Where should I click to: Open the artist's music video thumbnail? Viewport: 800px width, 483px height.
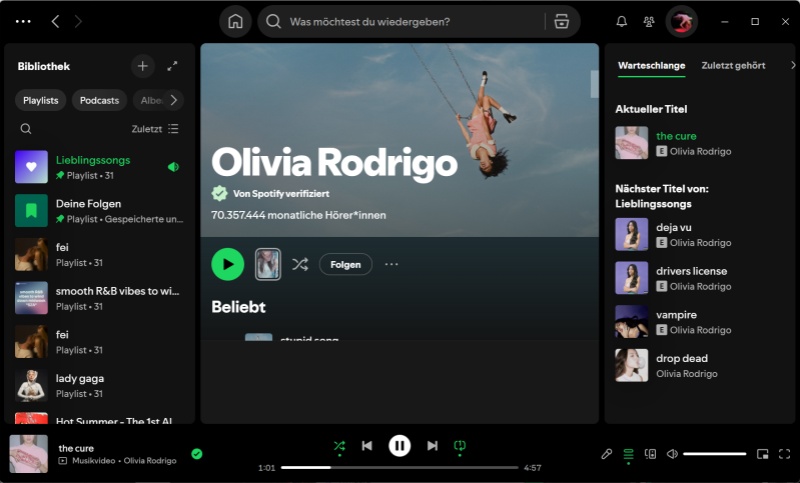268,264
